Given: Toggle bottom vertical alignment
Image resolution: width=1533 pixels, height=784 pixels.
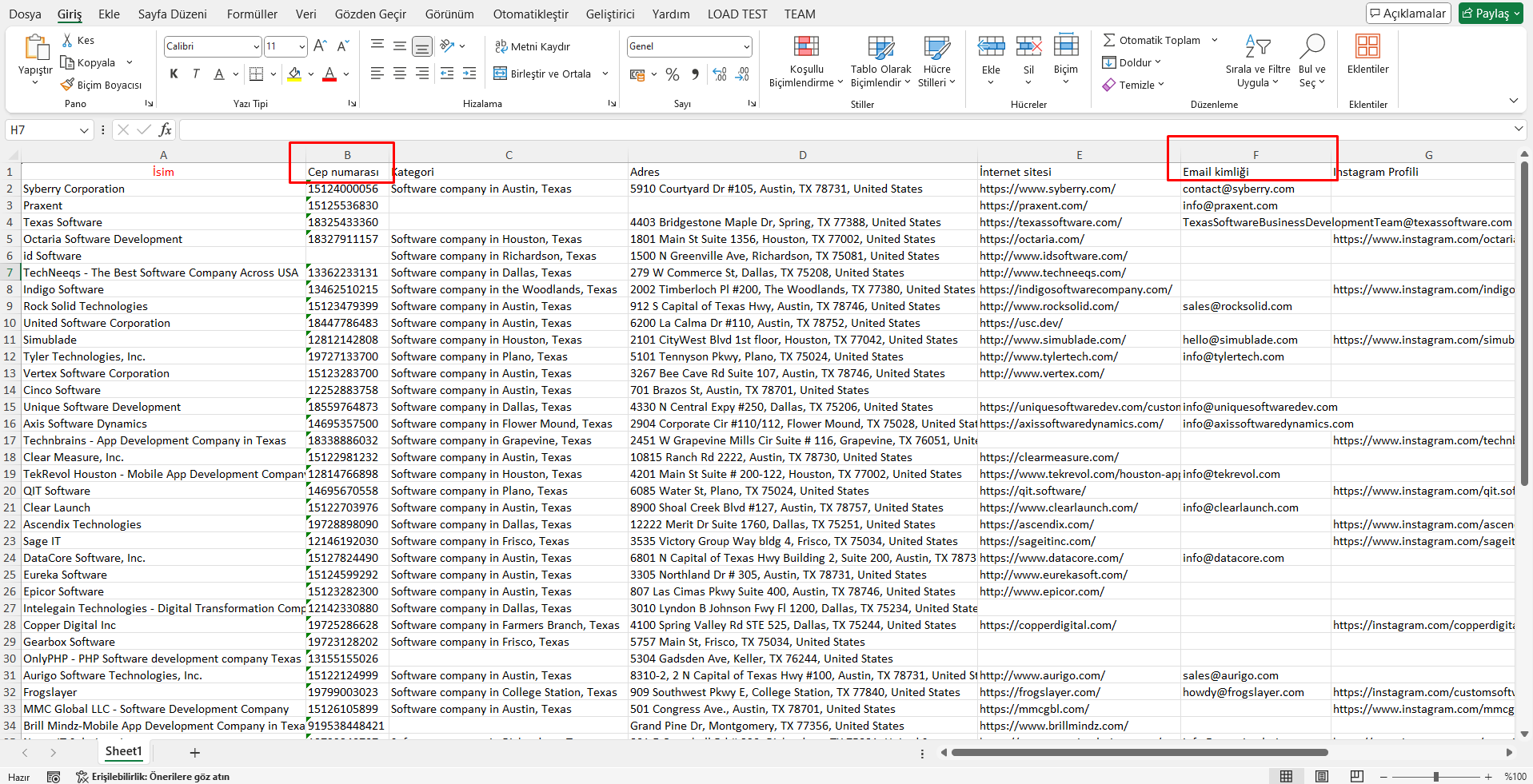Looking at the screenshot, I should (x=422, y=46).
